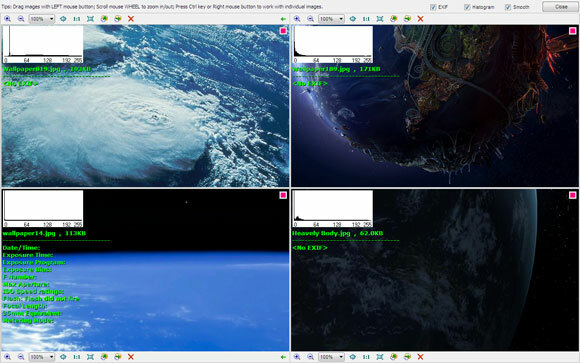Click the globe with green arrow icon below Heavely Body.jpg
This screenshot has height=363, width=580.
[407, 357]
